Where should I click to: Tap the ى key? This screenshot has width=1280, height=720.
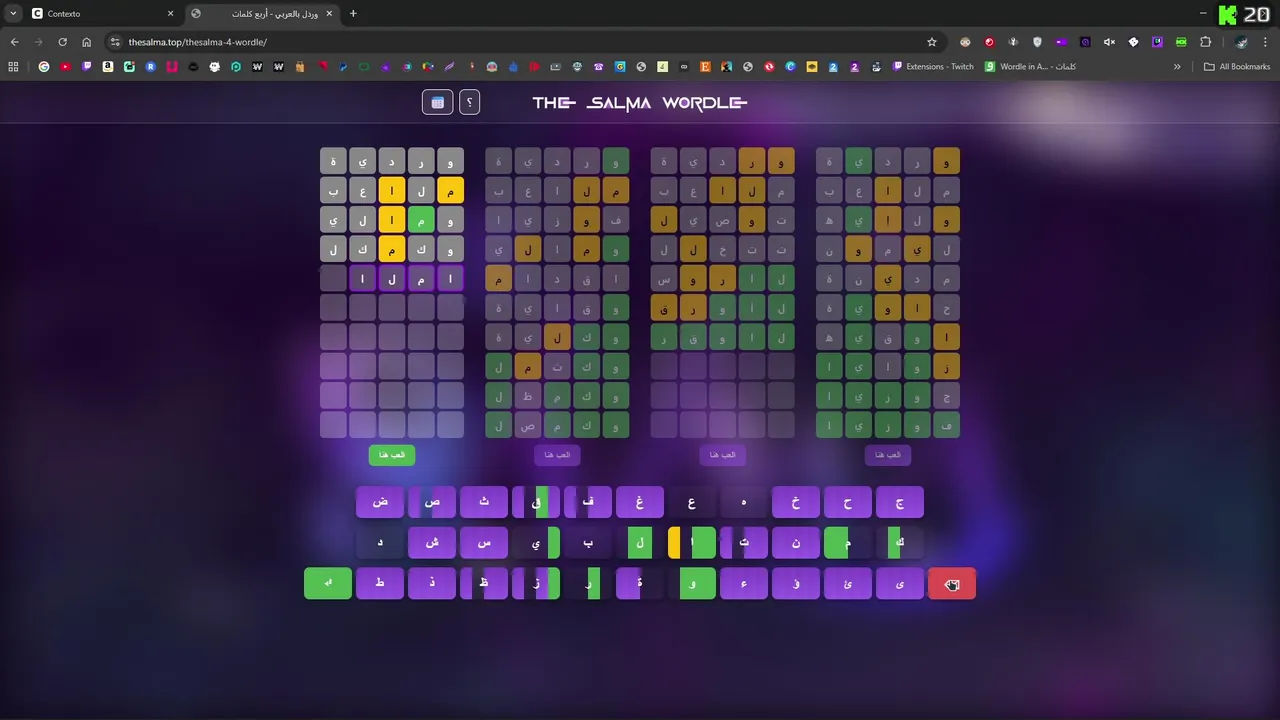(x=900, y=584)
